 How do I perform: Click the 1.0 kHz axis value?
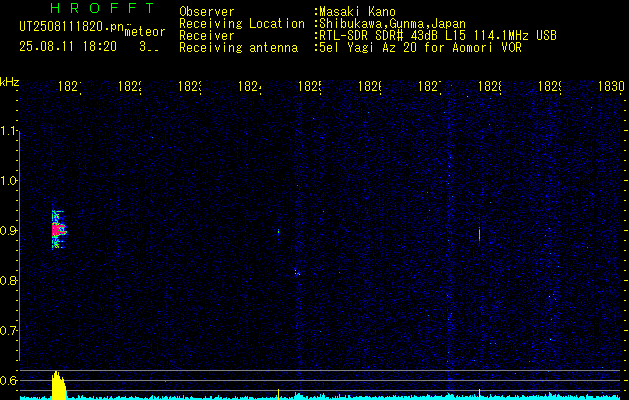(9, 181)
